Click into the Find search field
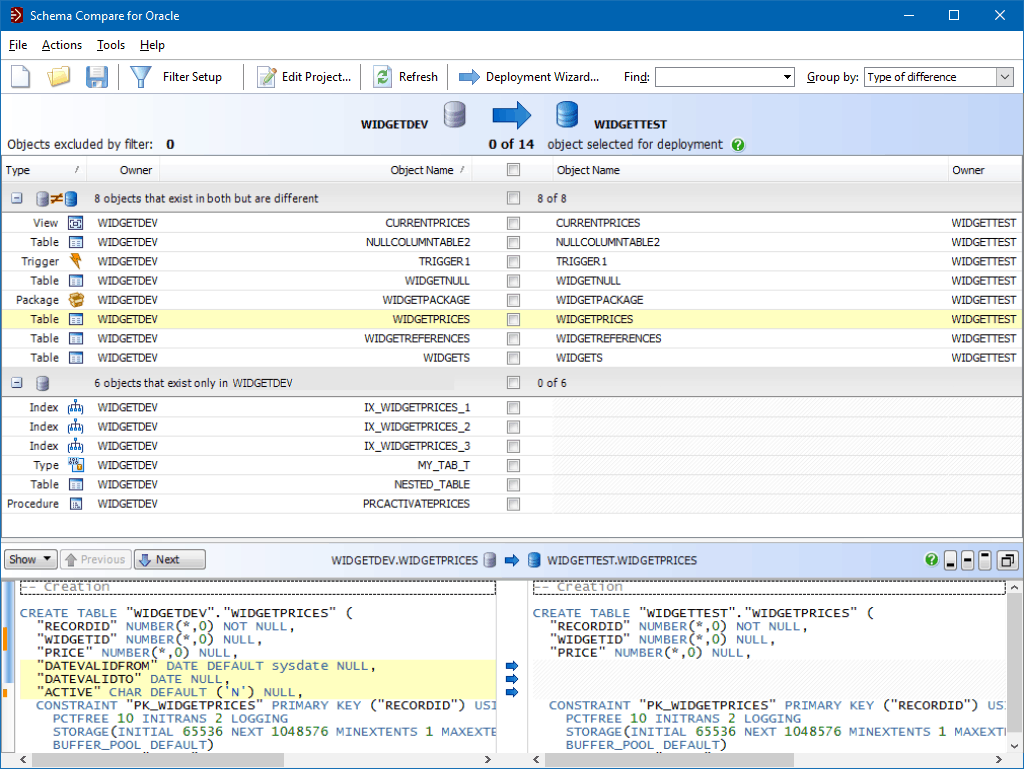The image size is (1024, 769). [717, 77]
